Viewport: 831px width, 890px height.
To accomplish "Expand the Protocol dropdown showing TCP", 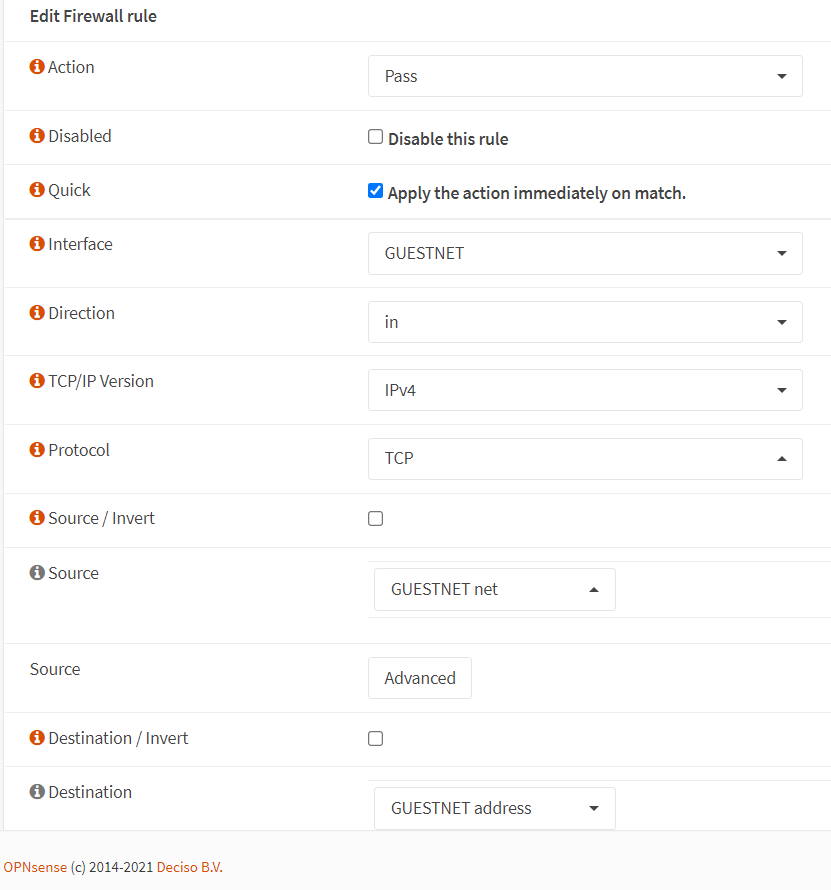I will (585, 459).
